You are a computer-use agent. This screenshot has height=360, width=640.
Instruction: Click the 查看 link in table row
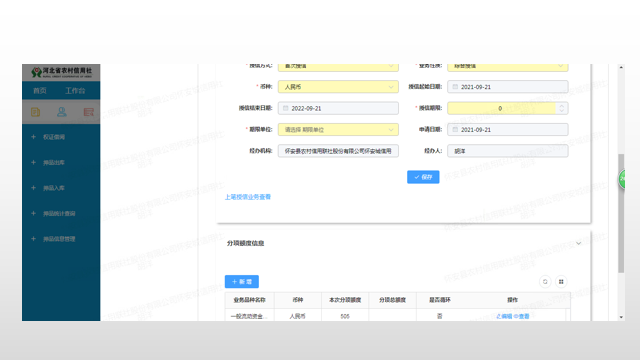click(522, 316)
